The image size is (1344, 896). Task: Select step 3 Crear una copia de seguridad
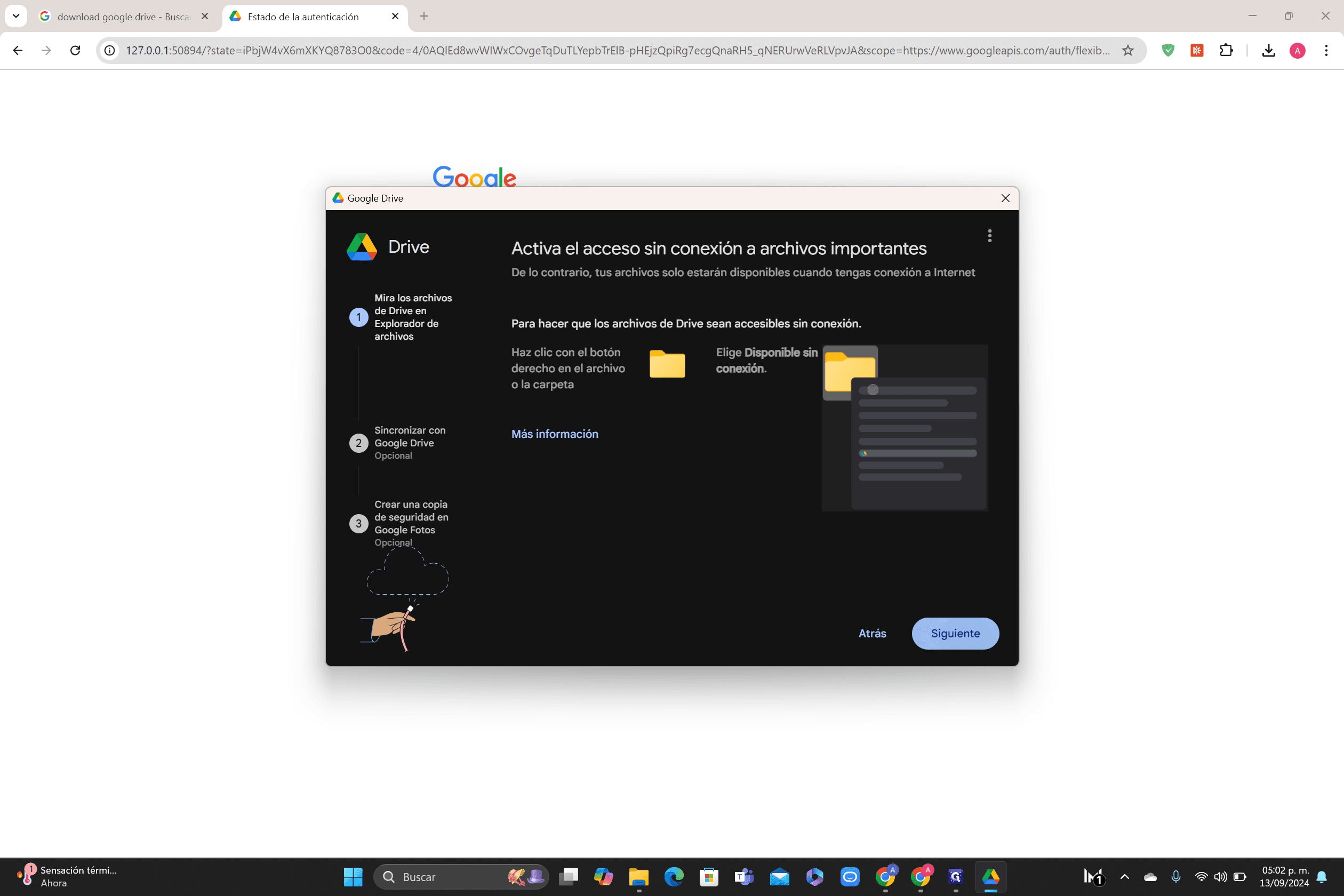pyautogui.click(x=400, y=523)
